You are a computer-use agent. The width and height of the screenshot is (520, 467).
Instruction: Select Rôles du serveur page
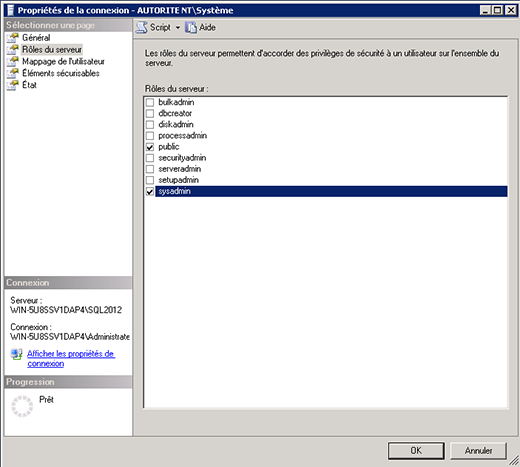point(52,50)
